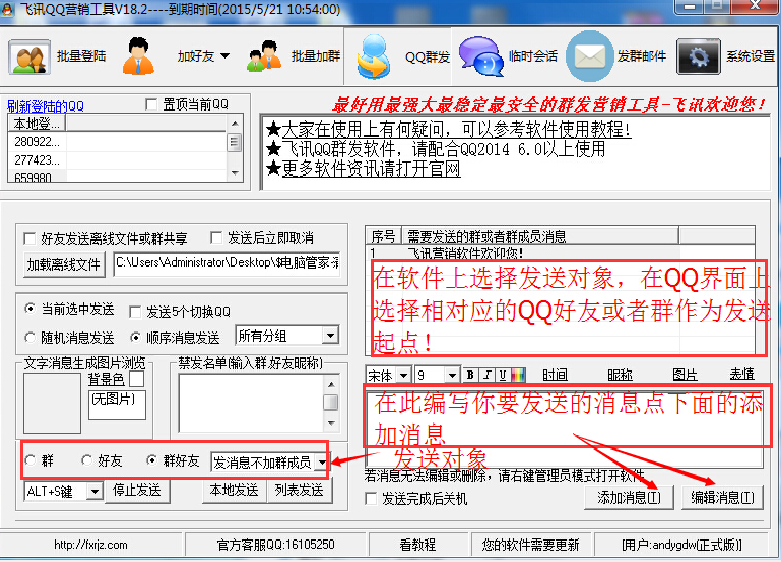The height and width of the screenshot is (562, 781).
Task: Open 发群邮件 toolbar label
Action: click(642, 56)
